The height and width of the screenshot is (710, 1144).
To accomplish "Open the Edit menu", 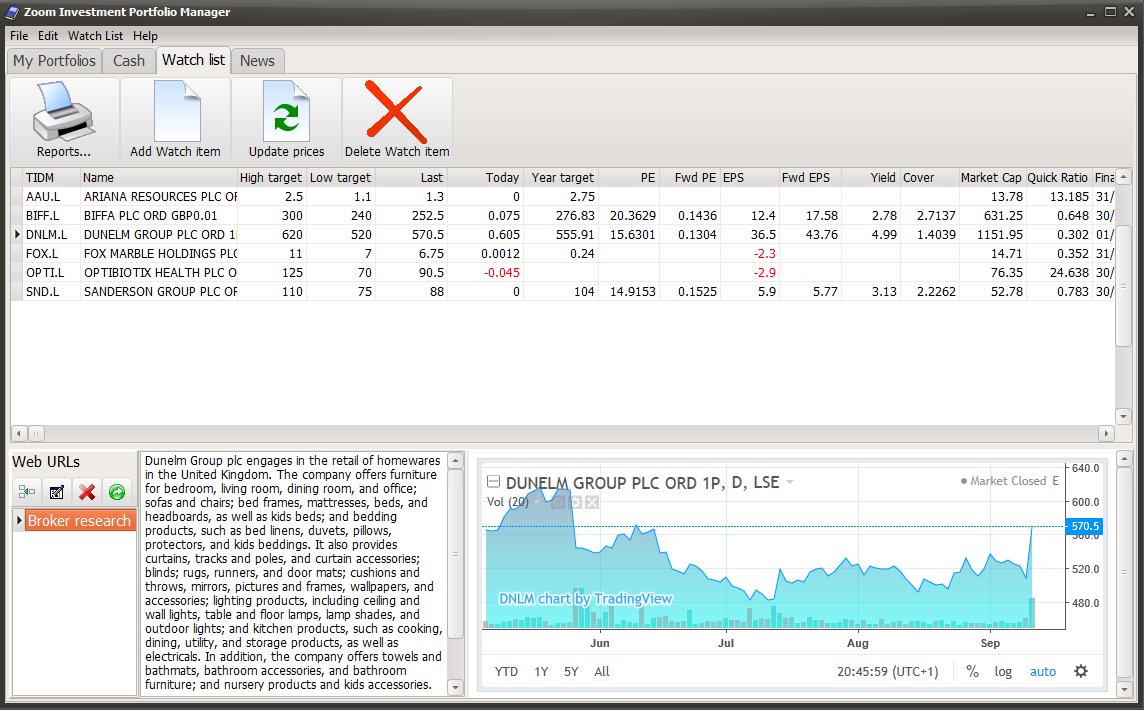I will 48,36.
